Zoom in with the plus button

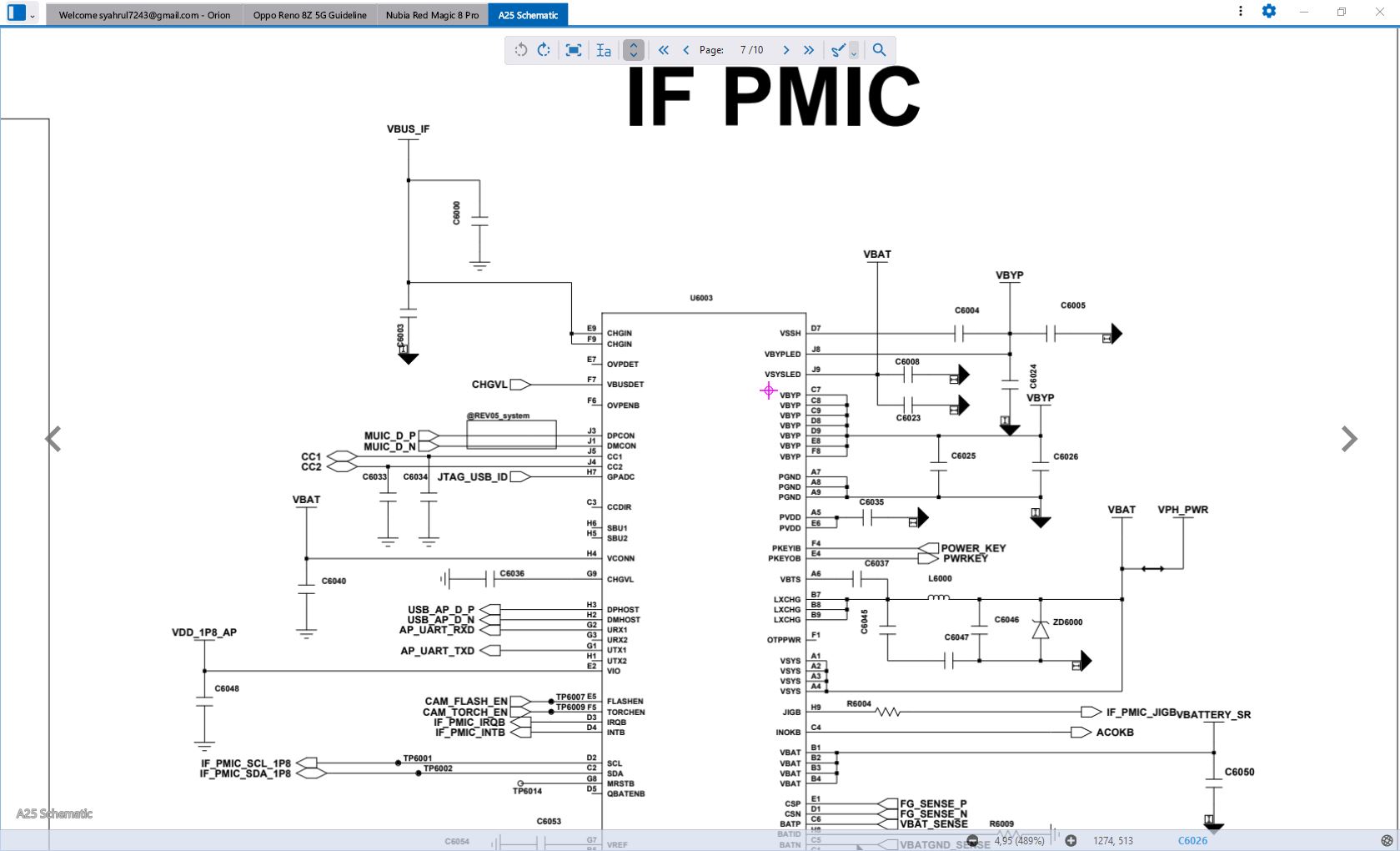point(1071,841)
